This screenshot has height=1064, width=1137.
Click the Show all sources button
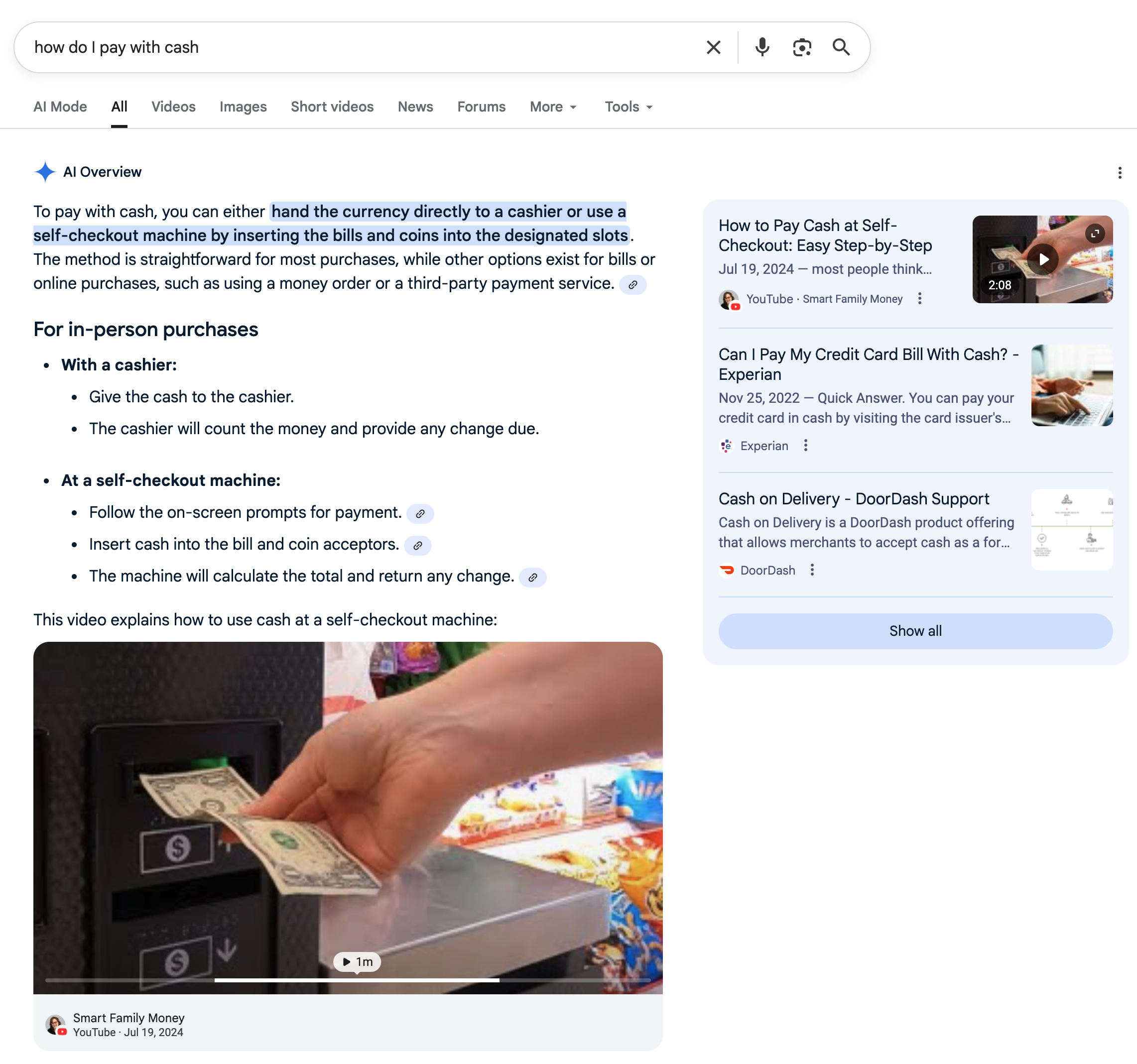click(x=915, y=631)
